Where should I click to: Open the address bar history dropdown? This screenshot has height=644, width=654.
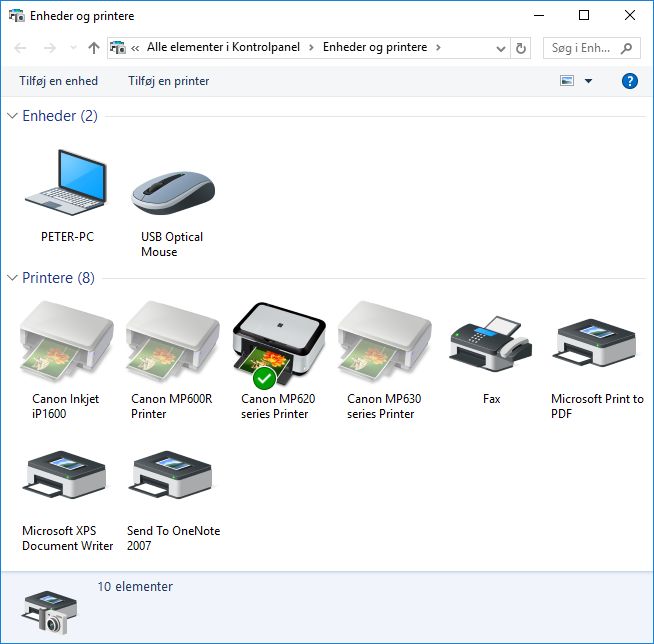(501, 48)
